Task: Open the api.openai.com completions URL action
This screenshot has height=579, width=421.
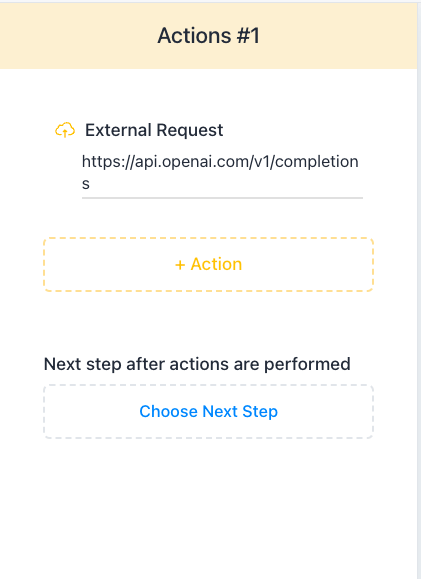Action: pos(220,172)
